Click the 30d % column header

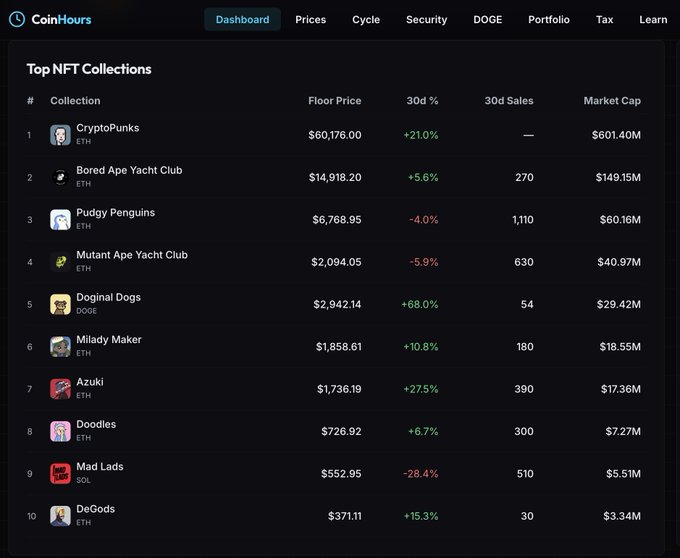(422, 101)
